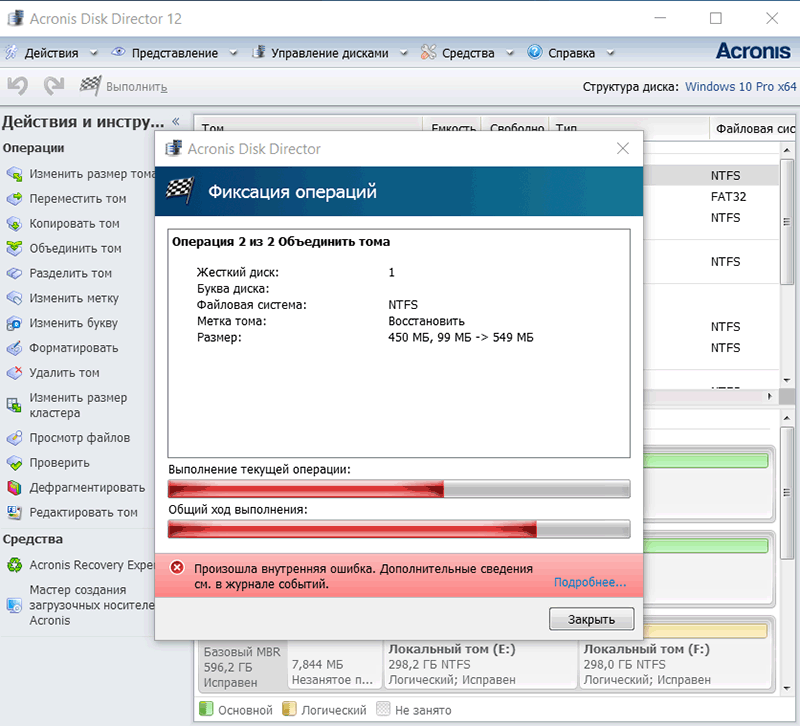Click the yellow Логический legend swatch
This screenshot has height=726, width=800.
tap(289, 709)
